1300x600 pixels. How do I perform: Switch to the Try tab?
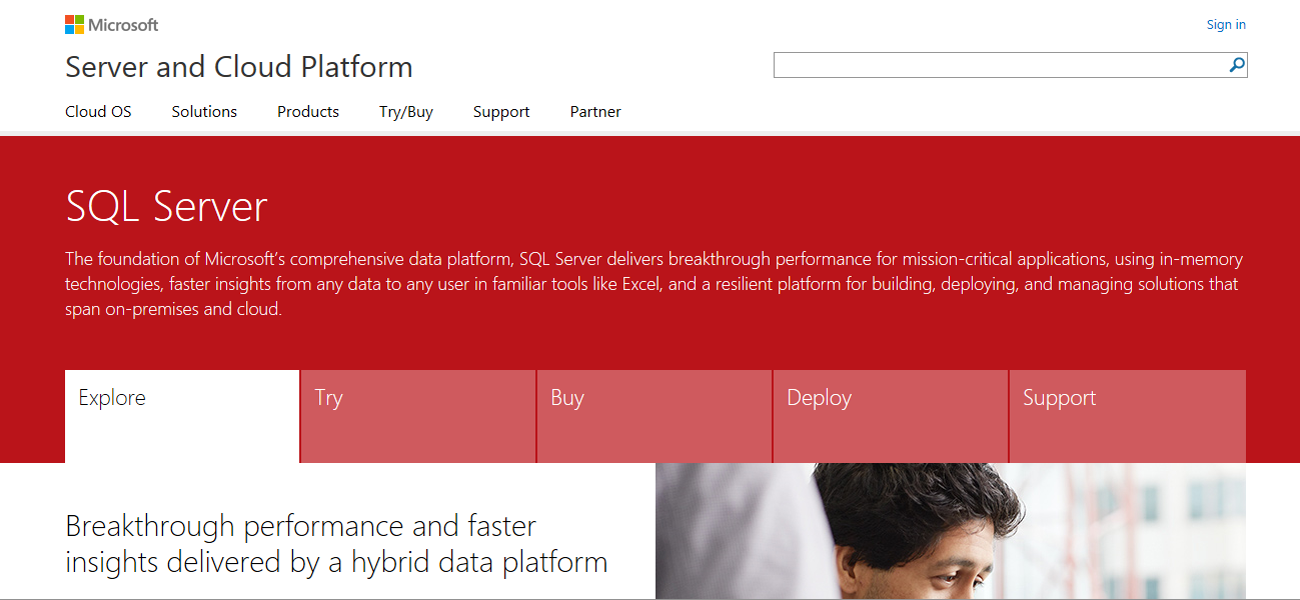[418, 416]
